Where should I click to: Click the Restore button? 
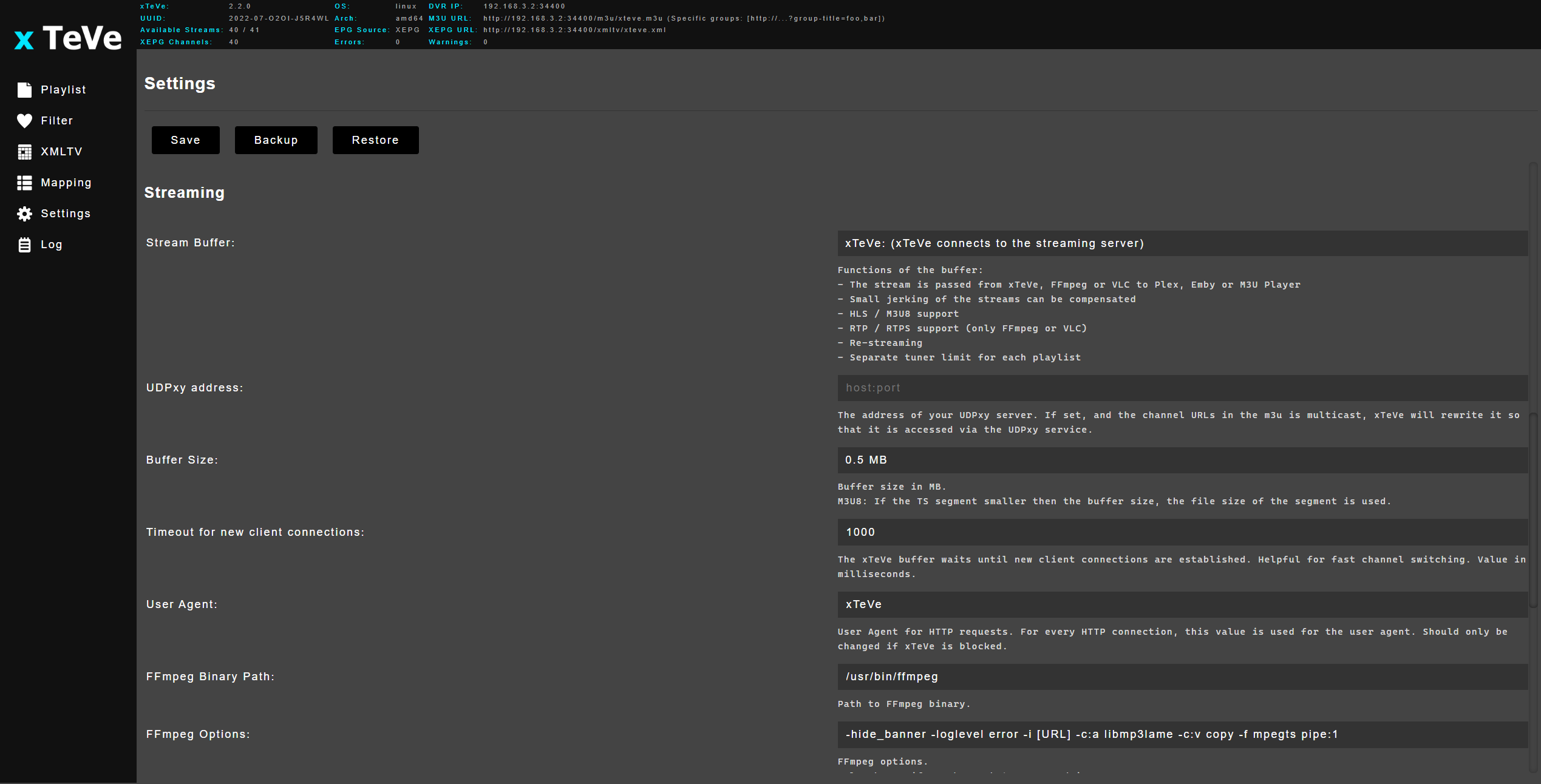click(x=375, y=140)
